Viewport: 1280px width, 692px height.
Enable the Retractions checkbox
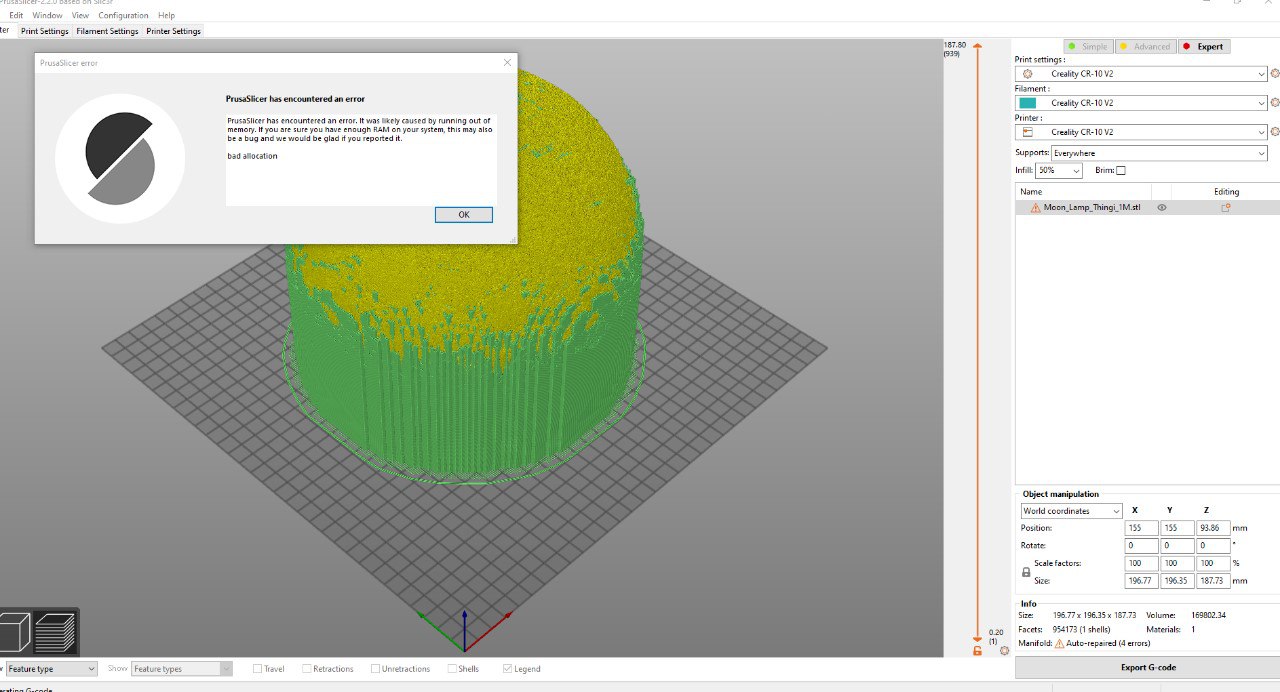(307, 669)
